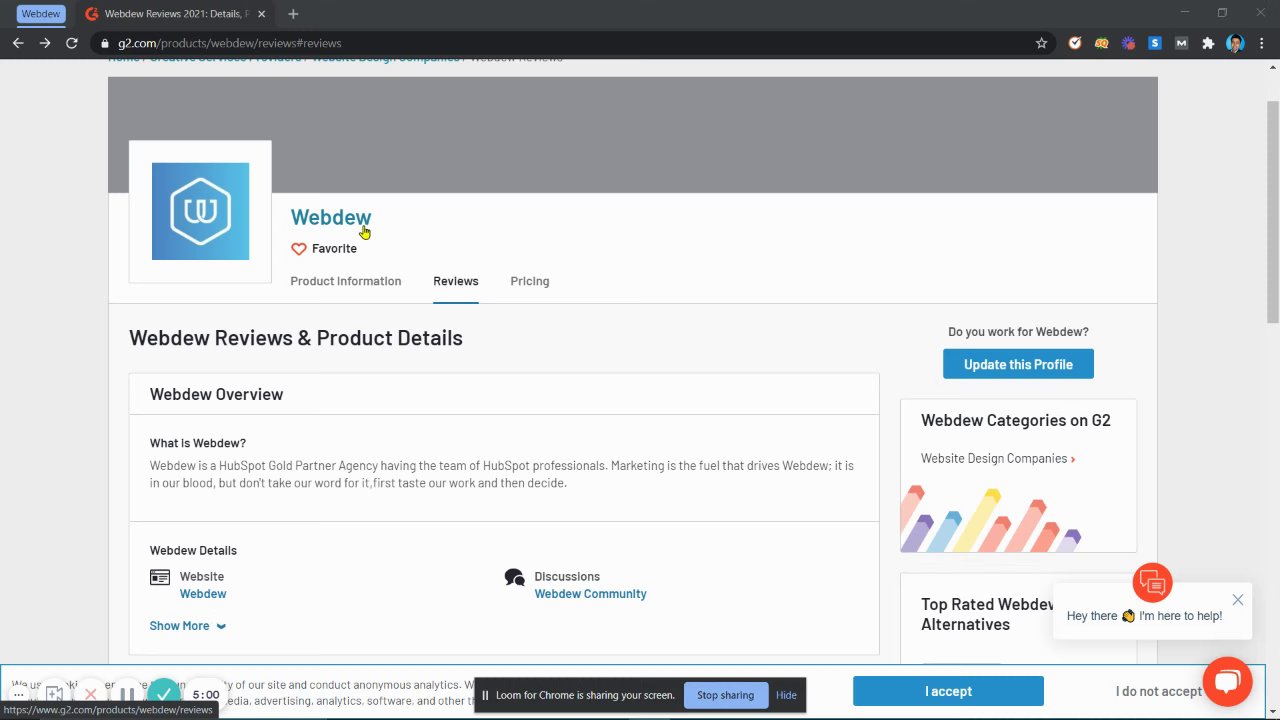This screenshot has width=1280, height=720.
Task: Select the Reviews tab
Action: click(456, 281)
